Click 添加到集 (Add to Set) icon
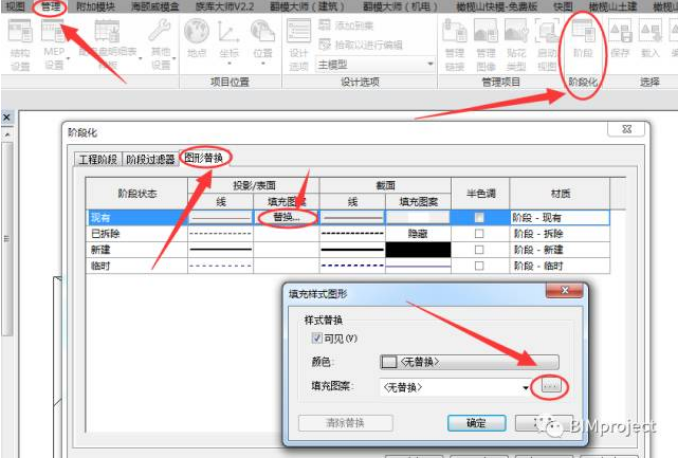680x460 pixels. 324,25
